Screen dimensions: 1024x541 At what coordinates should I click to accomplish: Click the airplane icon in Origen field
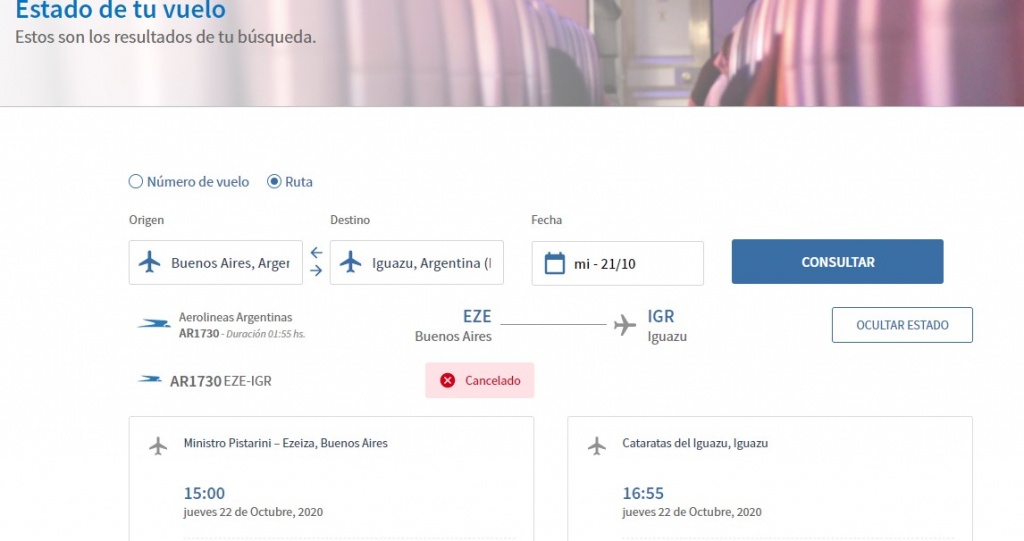150,263
